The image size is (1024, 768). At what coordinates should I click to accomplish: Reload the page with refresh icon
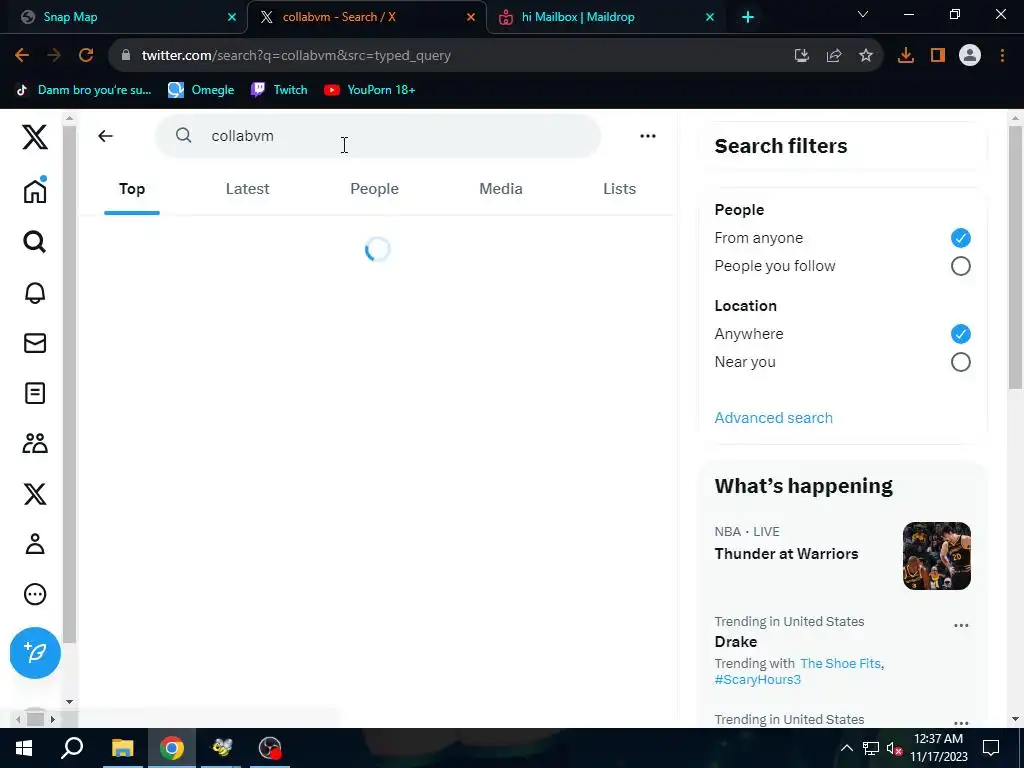[86, 56]
